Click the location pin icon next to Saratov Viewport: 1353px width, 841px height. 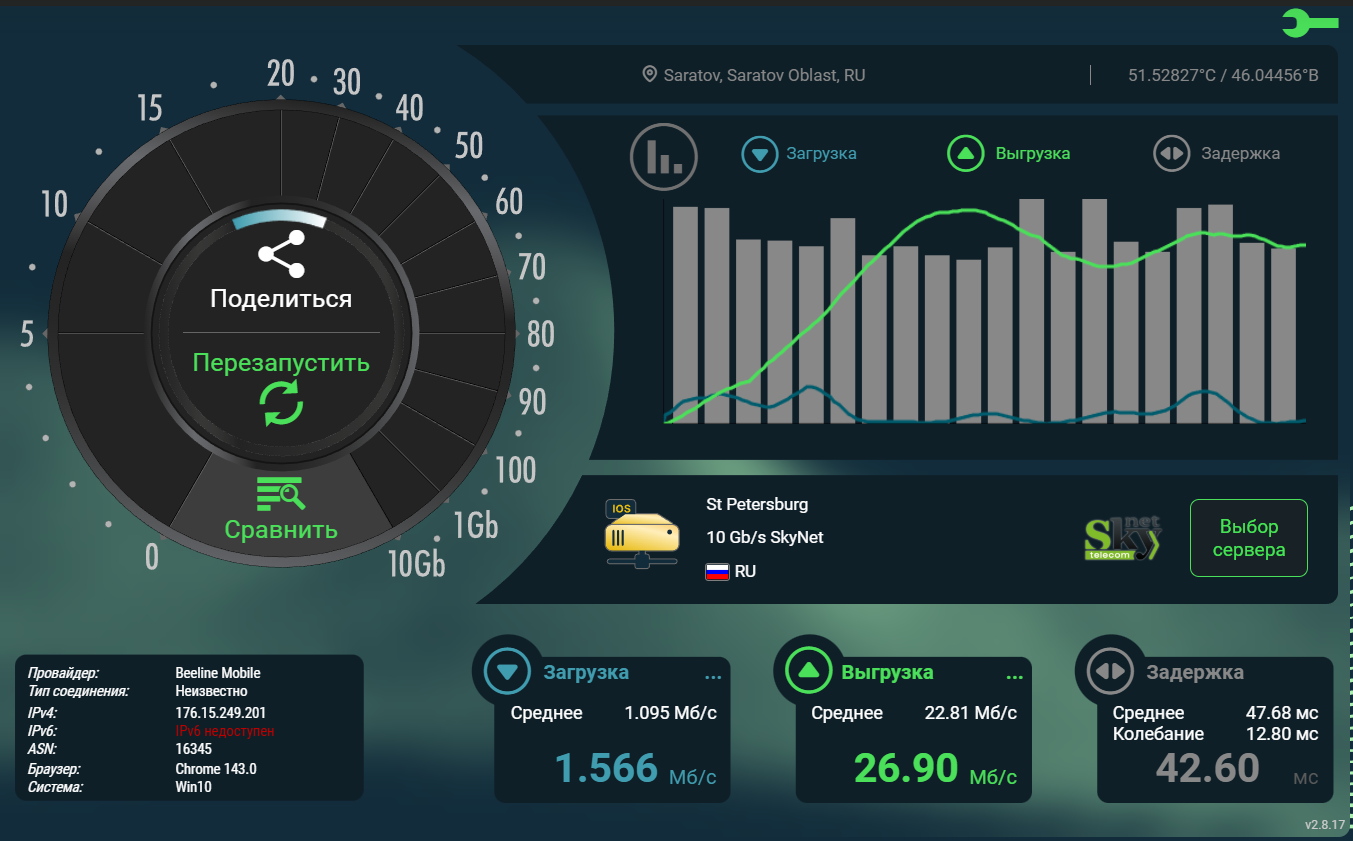pos(649,75)
